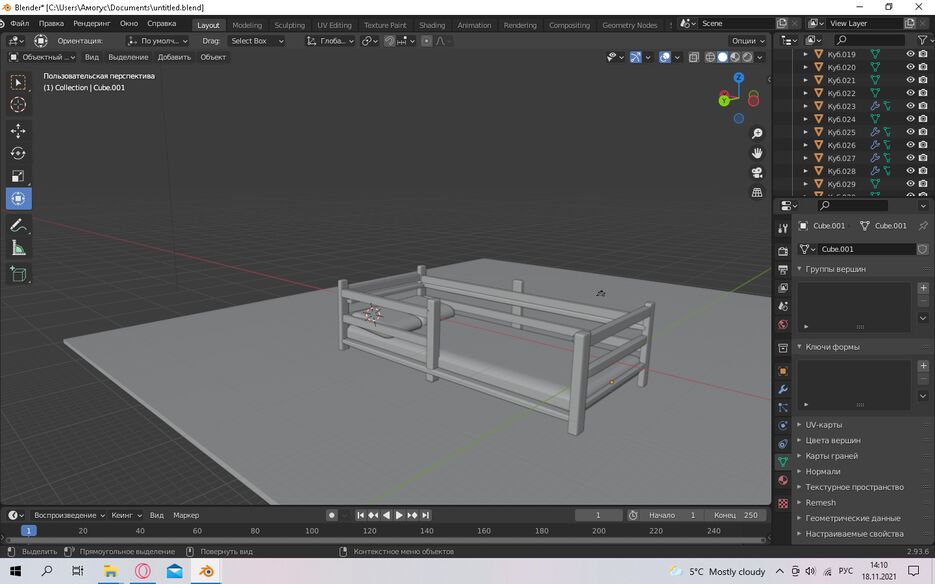This screenshot has width=935, height=584.
Task: Disable Куб.020 in renders via camera icon
Action: (923, 67)
